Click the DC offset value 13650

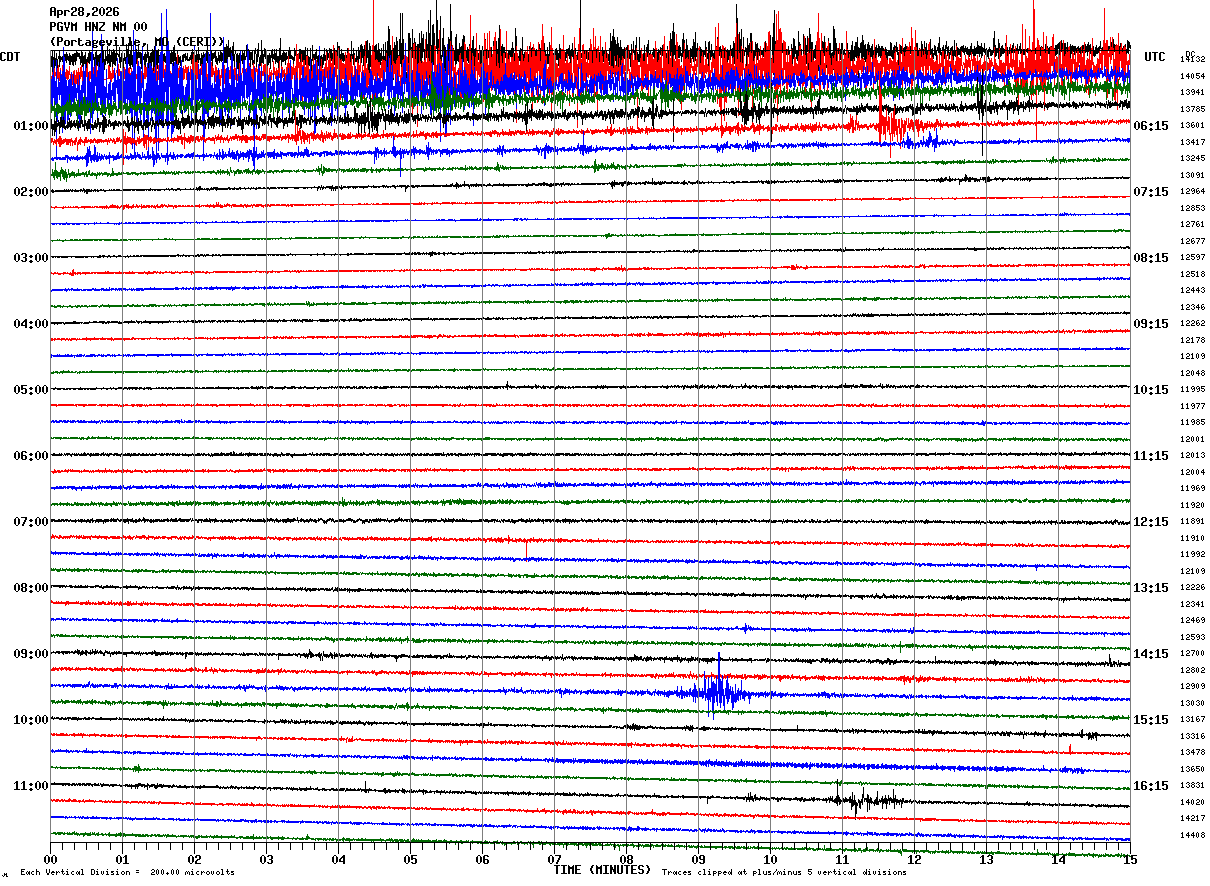pos(1192,769)
